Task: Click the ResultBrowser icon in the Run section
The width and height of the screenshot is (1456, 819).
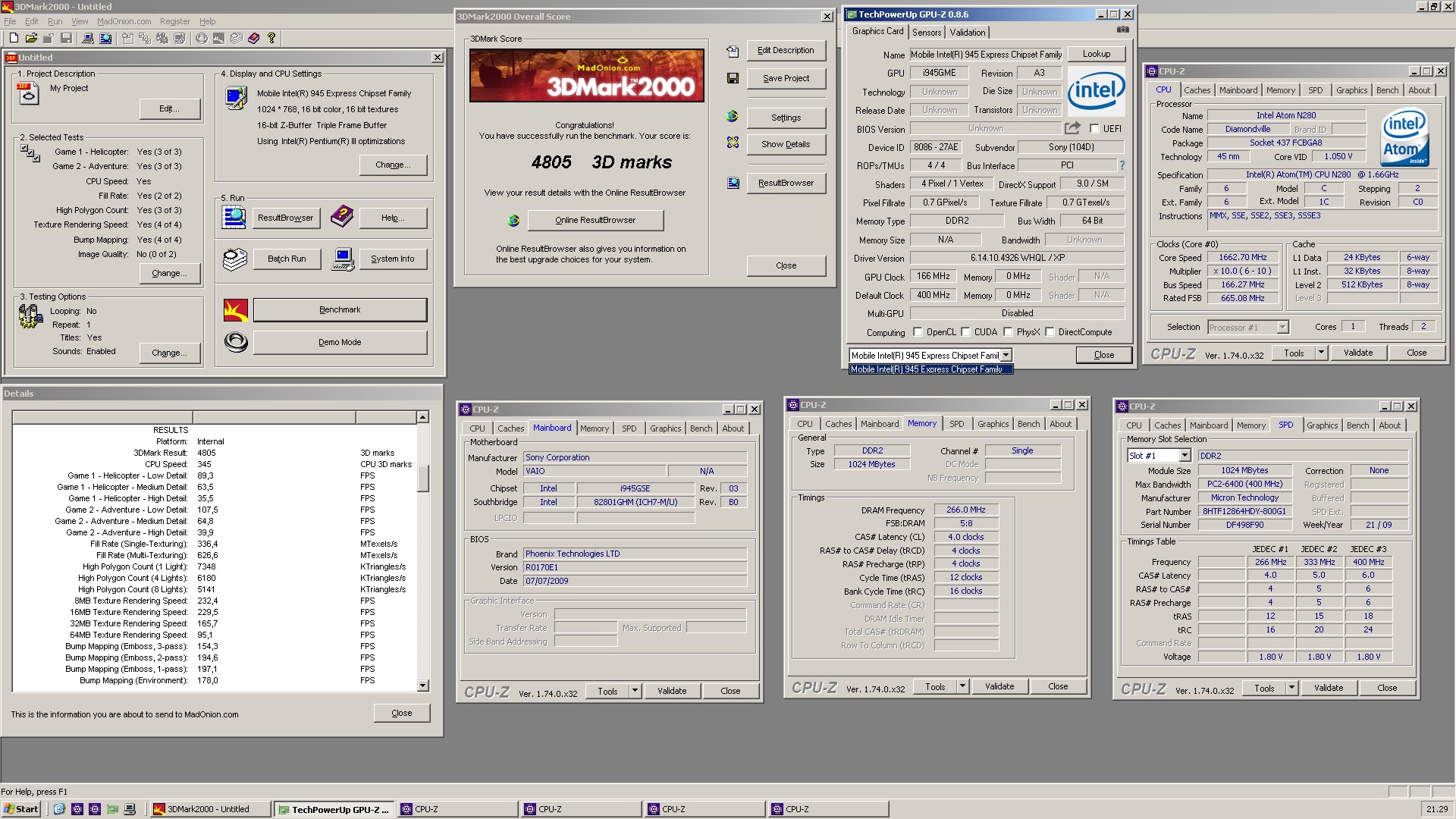Action: 234,217
